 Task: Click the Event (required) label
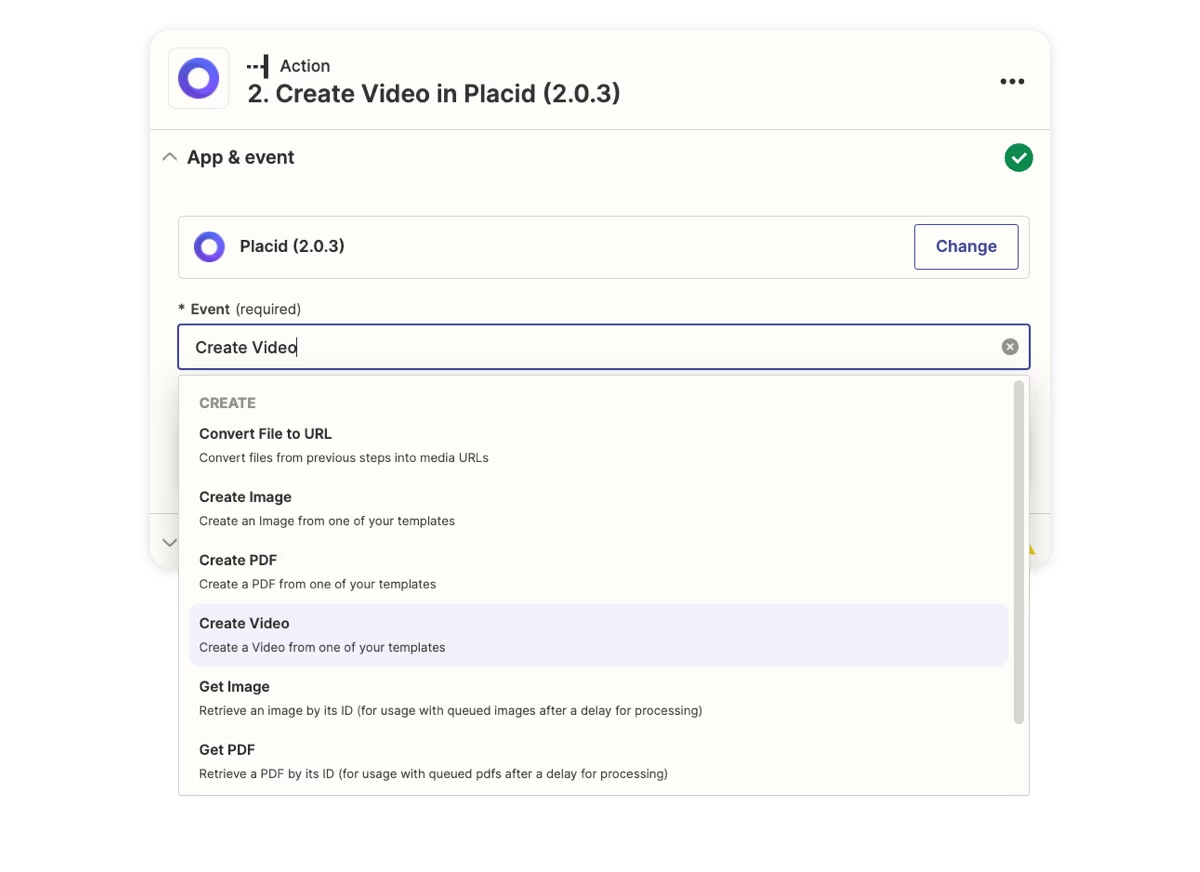(x=240, y=309)
